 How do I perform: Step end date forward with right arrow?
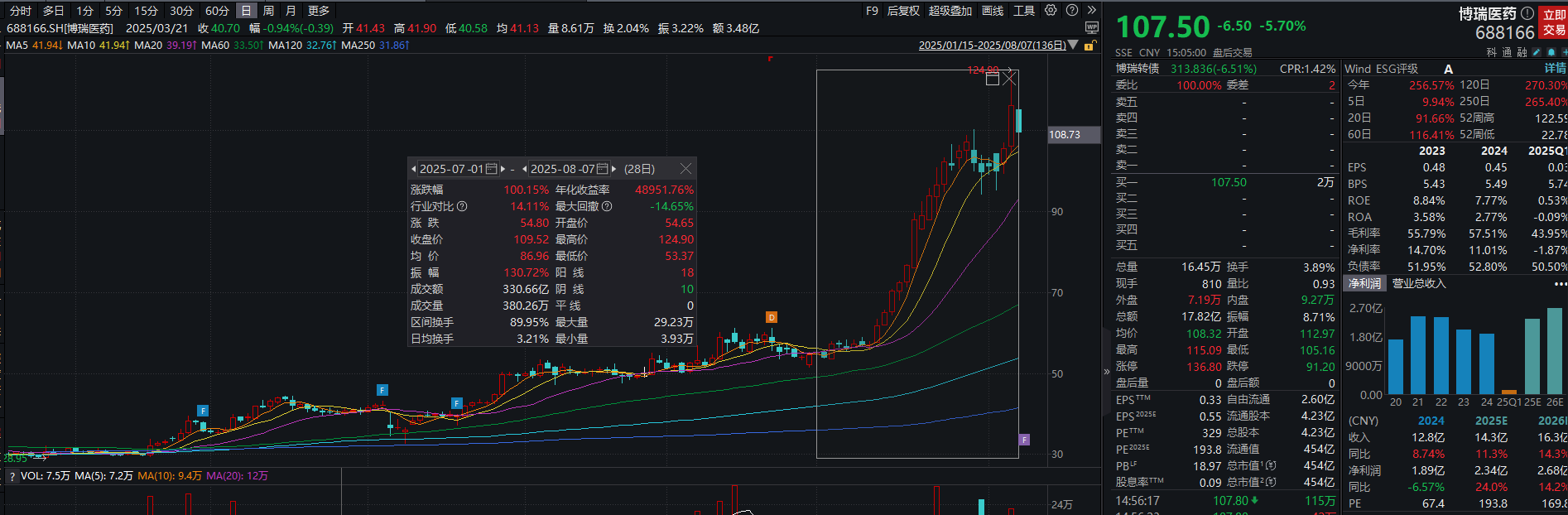tap(613, 169)
